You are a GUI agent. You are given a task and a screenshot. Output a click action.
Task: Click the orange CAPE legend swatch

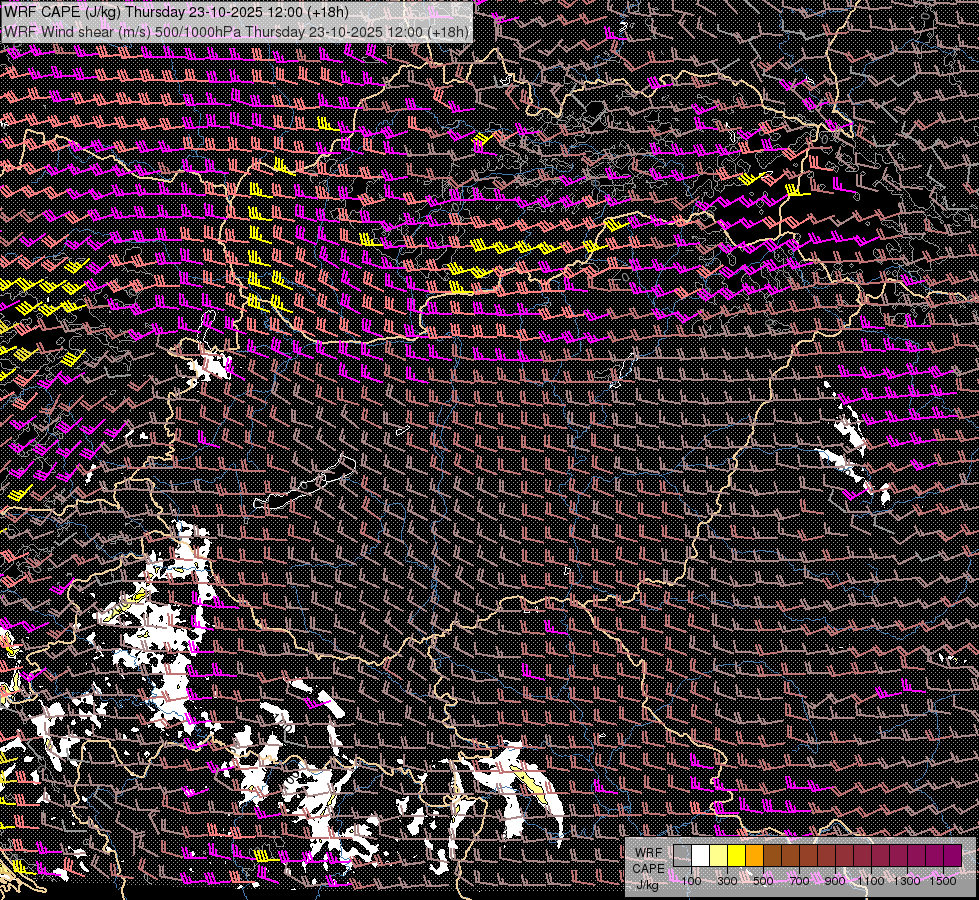754,856
